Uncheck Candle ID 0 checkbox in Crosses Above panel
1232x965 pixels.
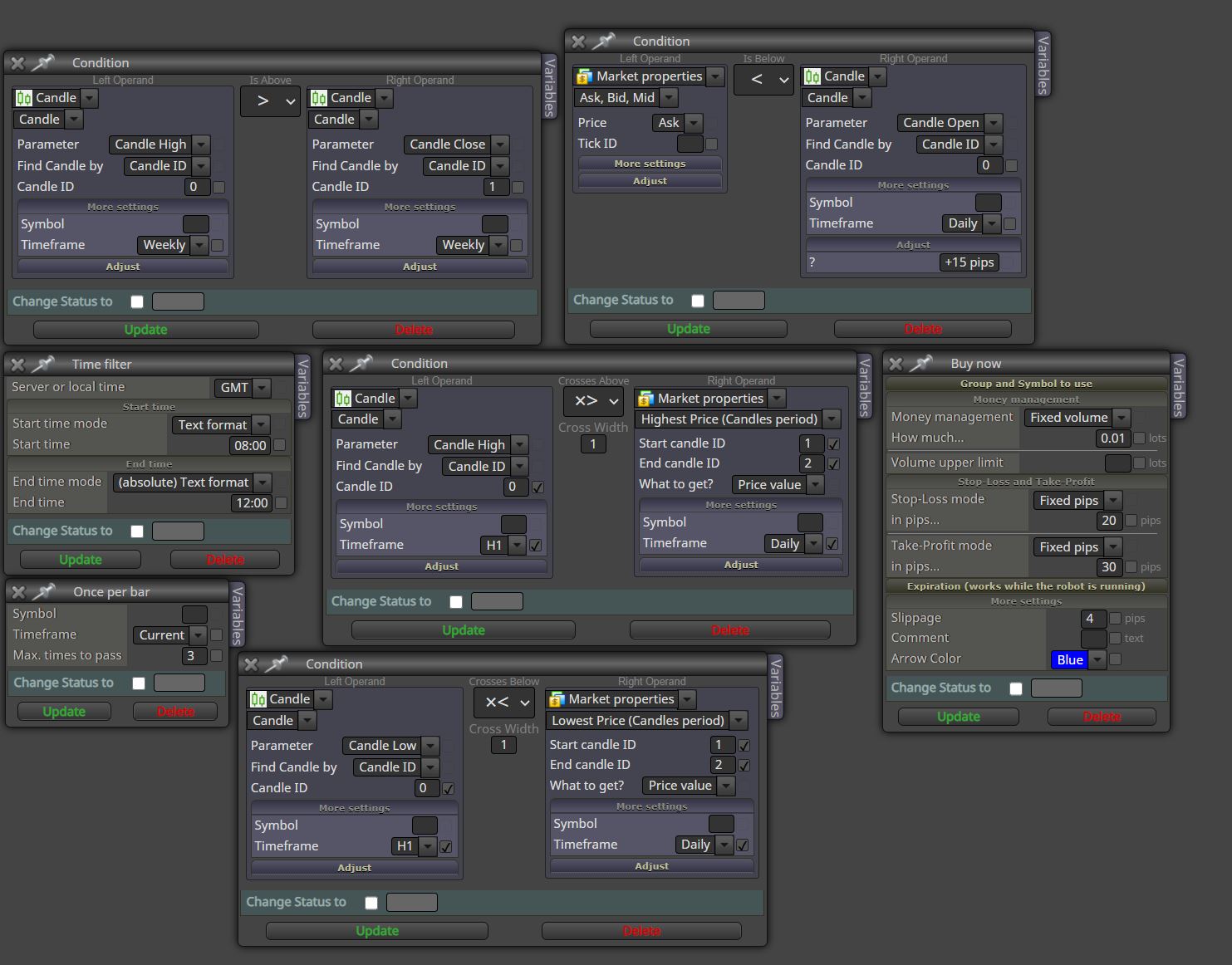[x=537, y=487]
